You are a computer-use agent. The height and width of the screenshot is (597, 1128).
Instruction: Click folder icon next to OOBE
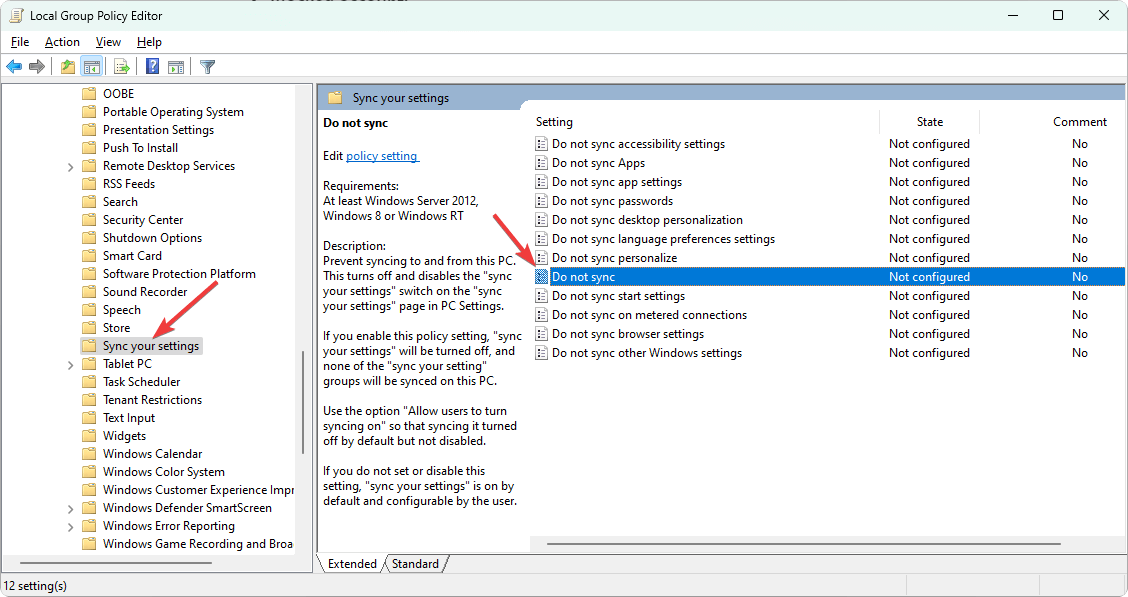click(x=89, y=94)
